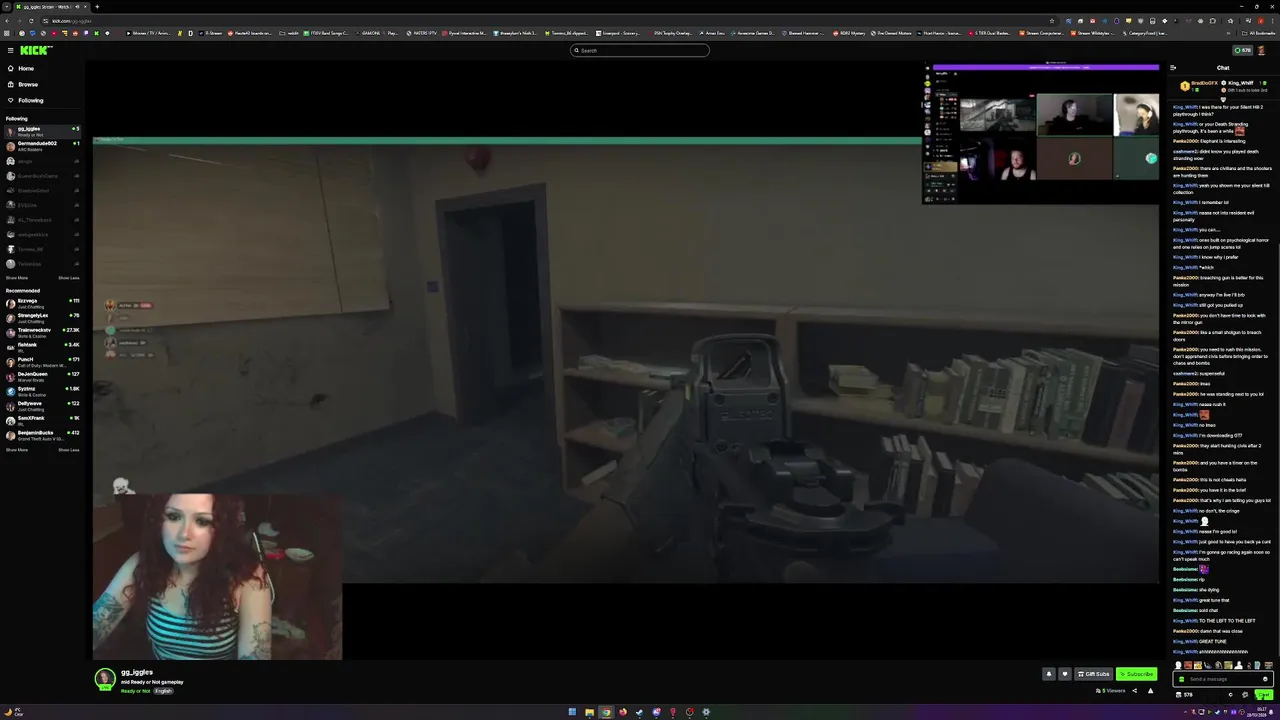Click the green badge icon in chat input
The width and height of the screenshot is (1280, 720).
coord(1182,679)
